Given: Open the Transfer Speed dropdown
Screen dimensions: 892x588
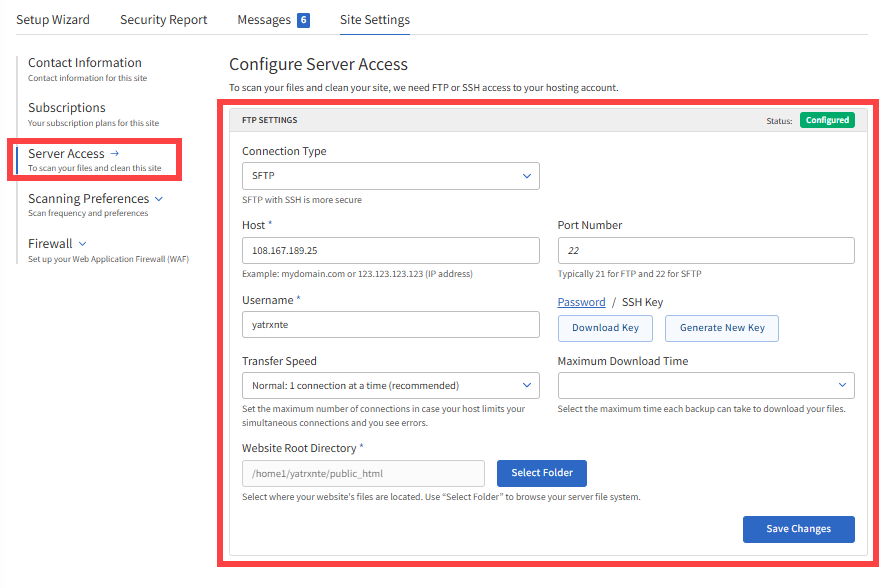Looking at the screenshot, I should click(390, 385).
